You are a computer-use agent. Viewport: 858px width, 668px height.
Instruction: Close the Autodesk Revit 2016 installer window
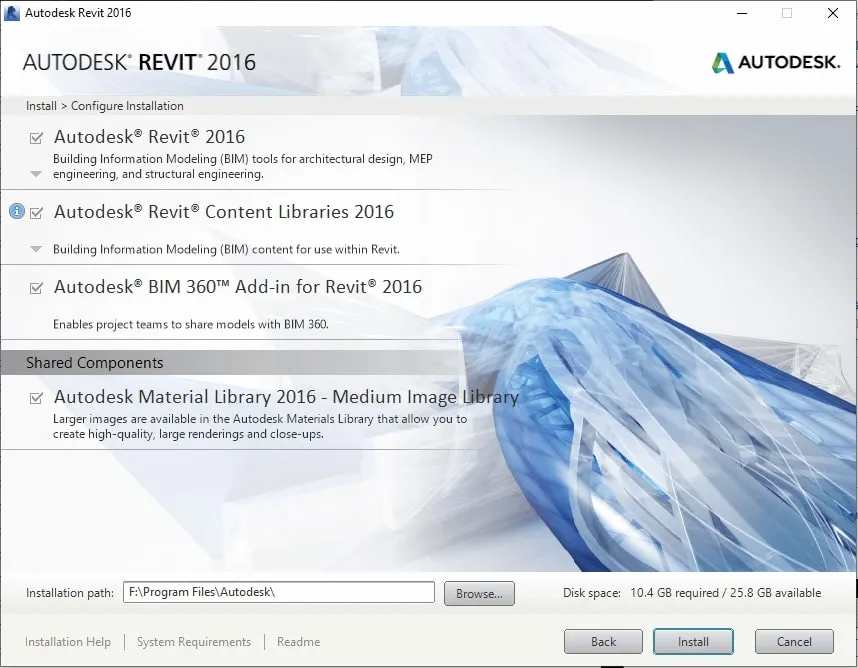click(x=832, y=13)
